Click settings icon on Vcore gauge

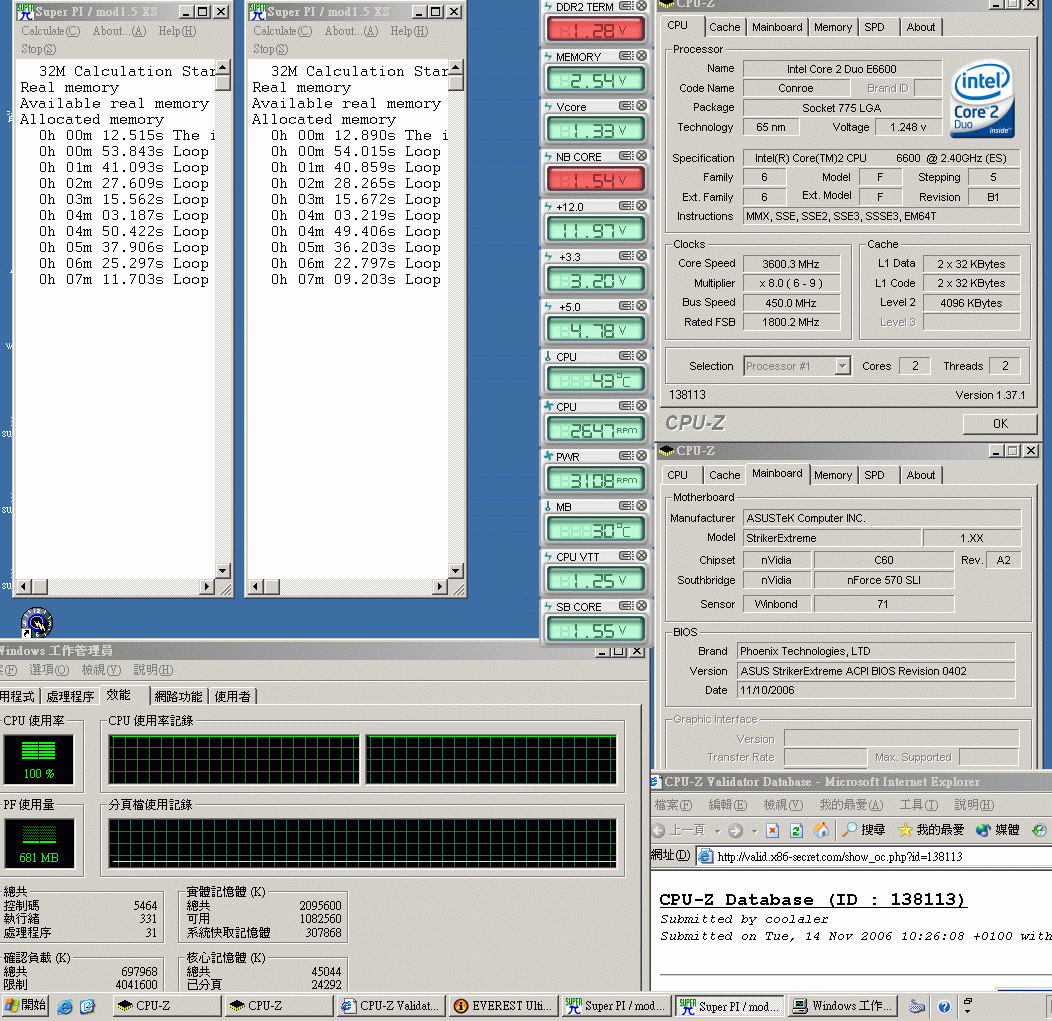click(625, 106)
